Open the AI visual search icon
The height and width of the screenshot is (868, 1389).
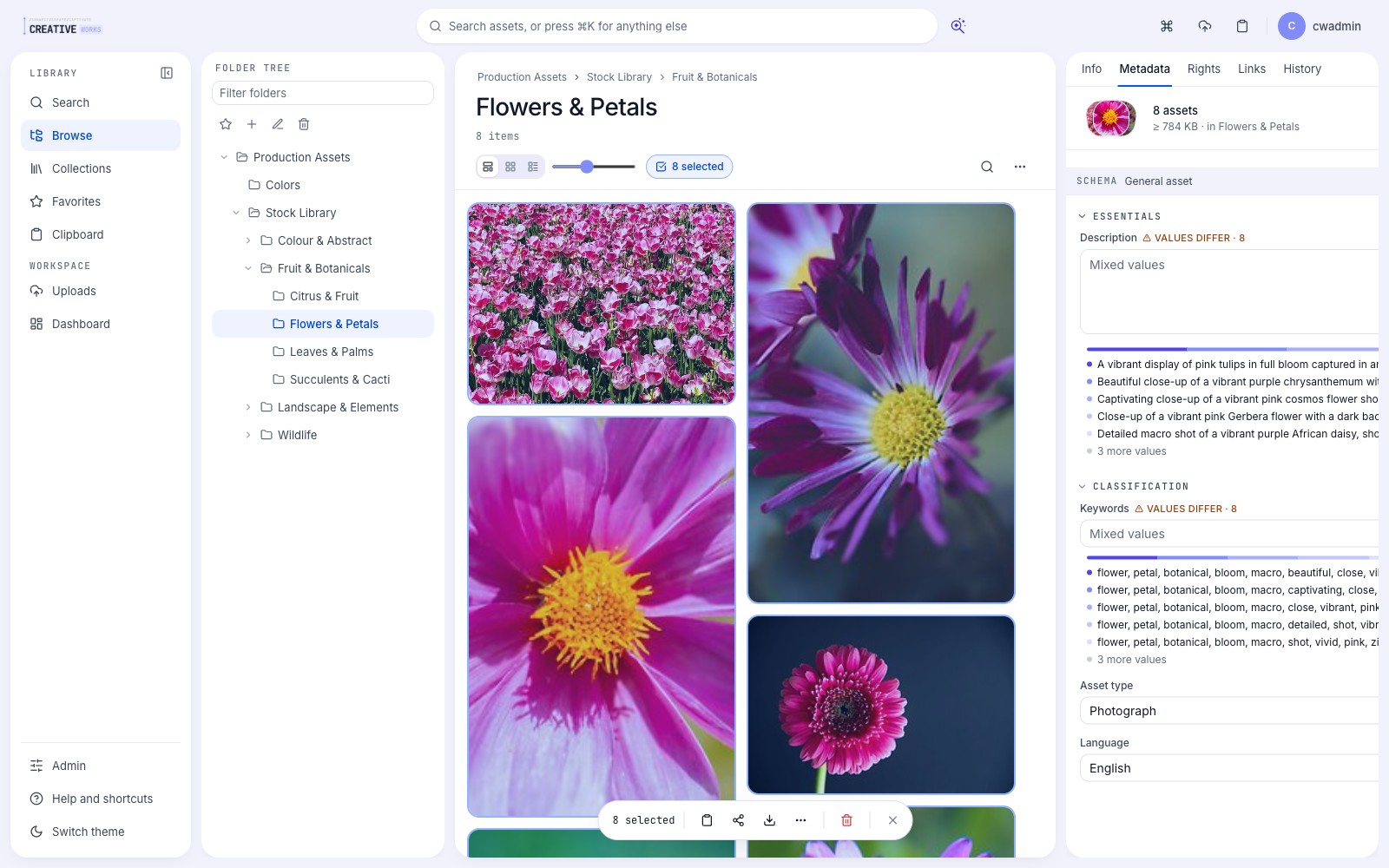point(958,26)
